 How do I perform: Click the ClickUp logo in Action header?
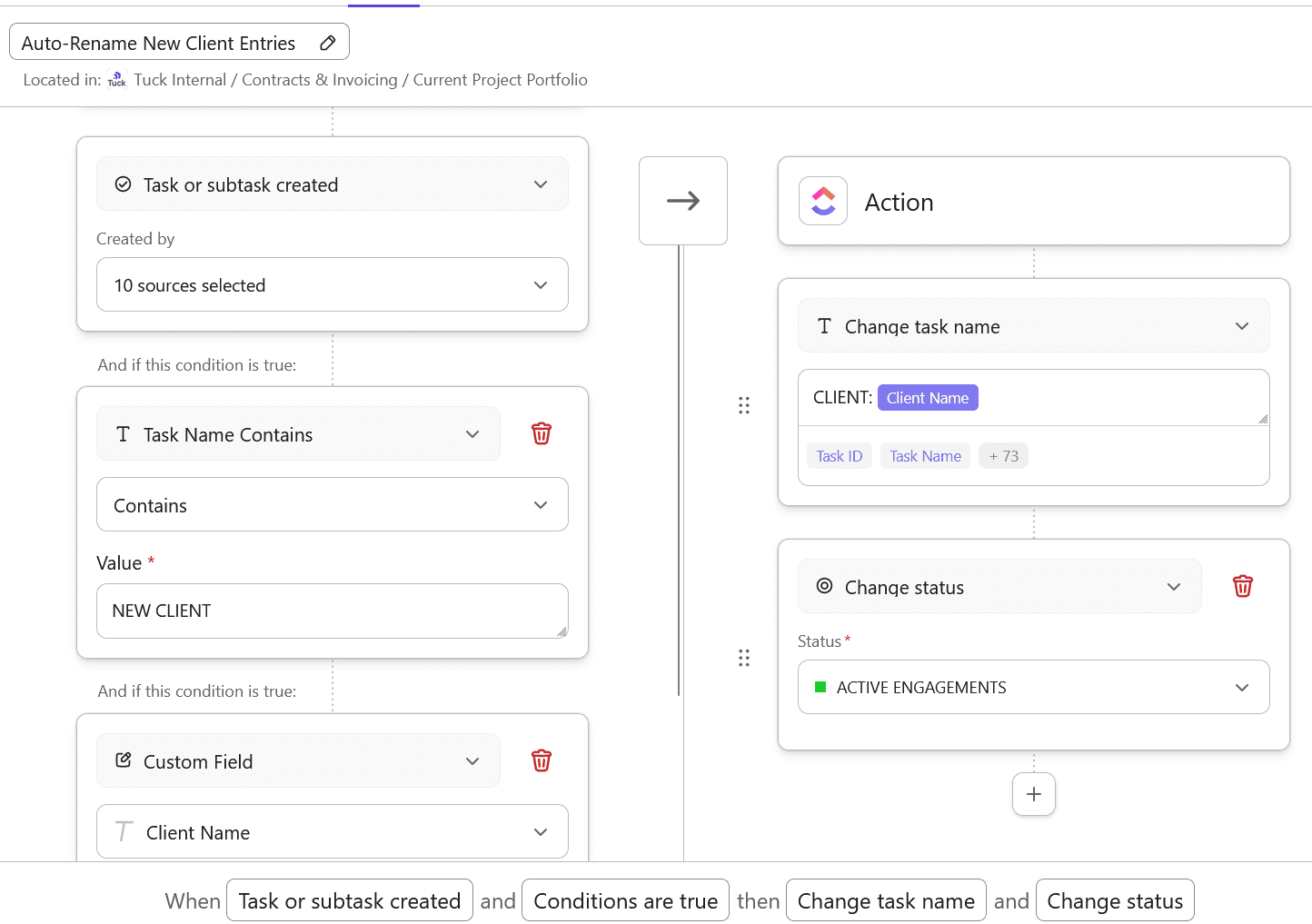point(823,201)
